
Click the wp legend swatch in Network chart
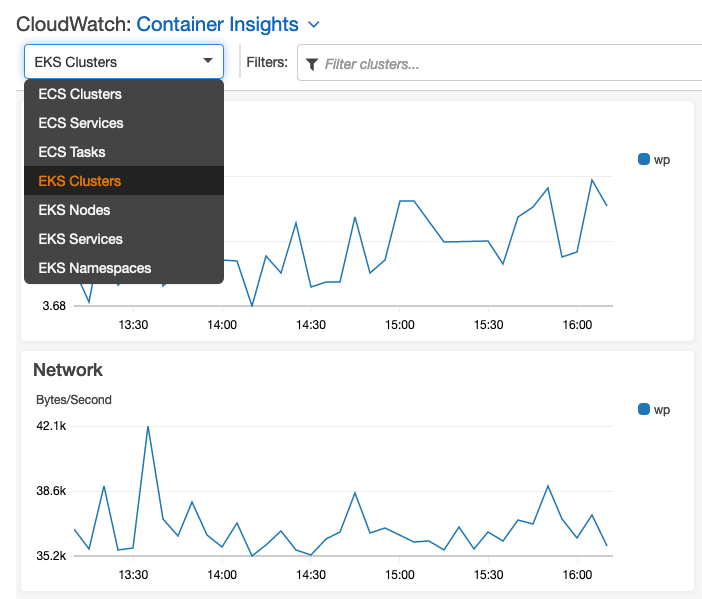tap(644, 409)
